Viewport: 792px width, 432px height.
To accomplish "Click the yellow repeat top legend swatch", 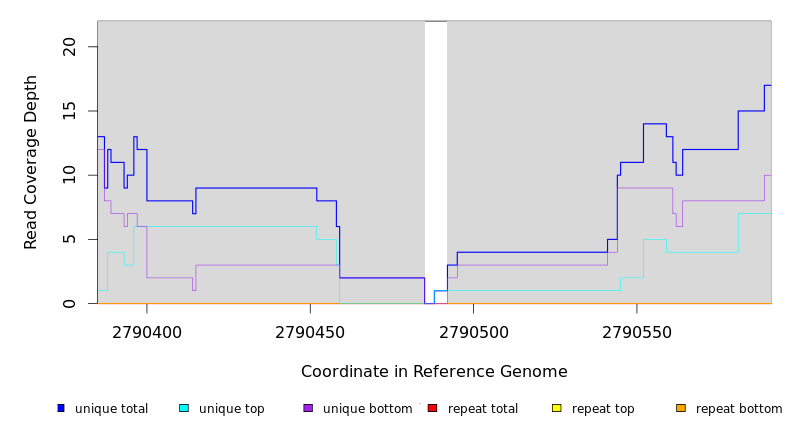I will coord(556,408).
